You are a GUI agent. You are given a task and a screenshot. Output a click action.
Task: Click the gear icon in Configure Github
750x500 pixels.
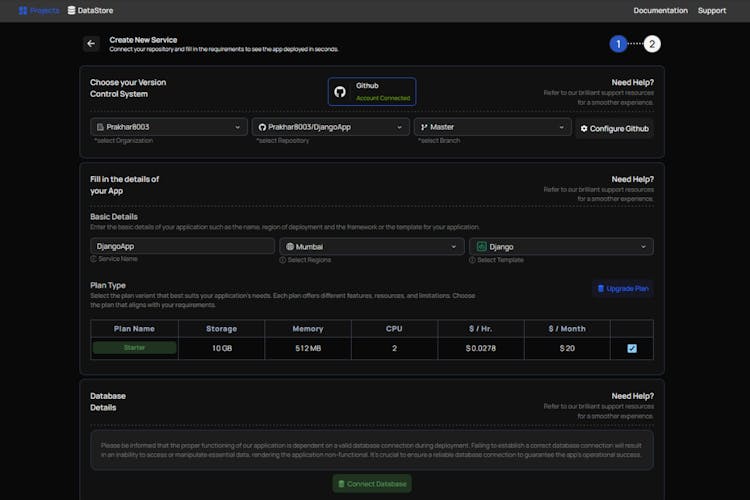coord(584,128)
